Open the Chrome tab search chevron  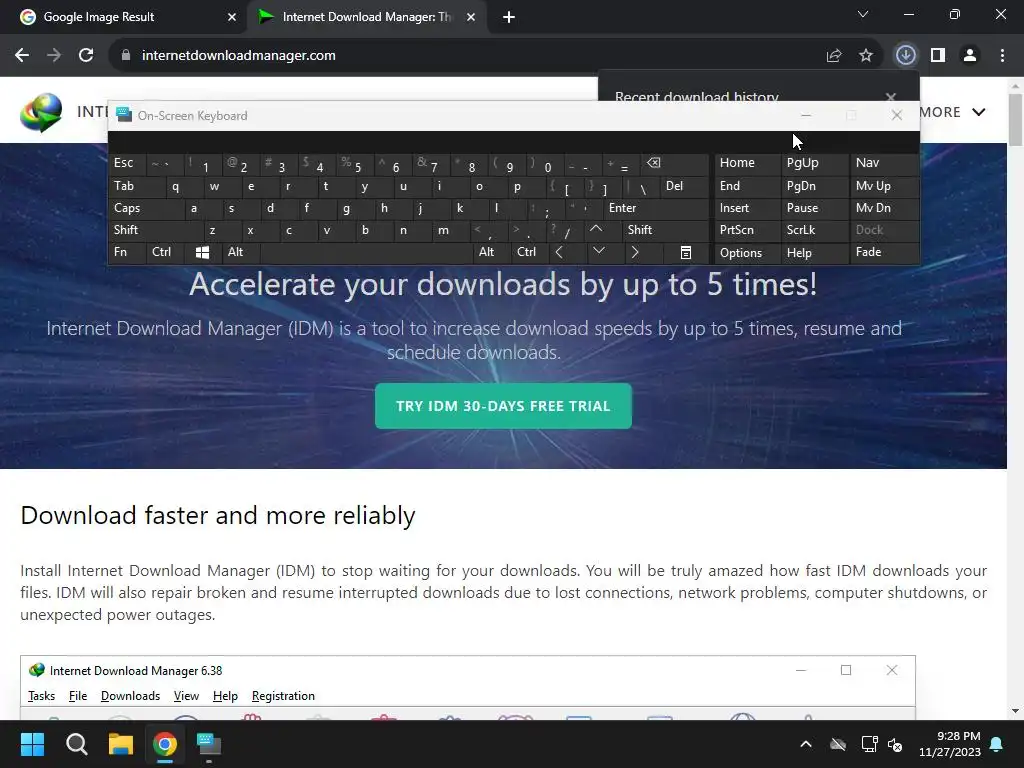863,14
